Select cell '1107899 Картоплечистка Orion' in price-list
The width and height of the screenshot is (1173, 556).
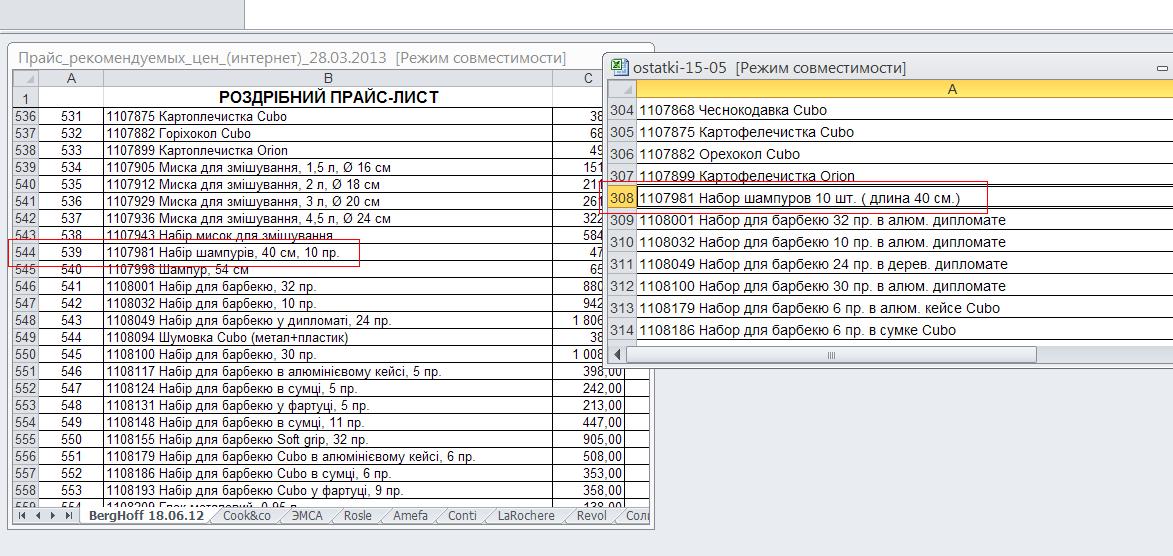click(x=328, y=150)
